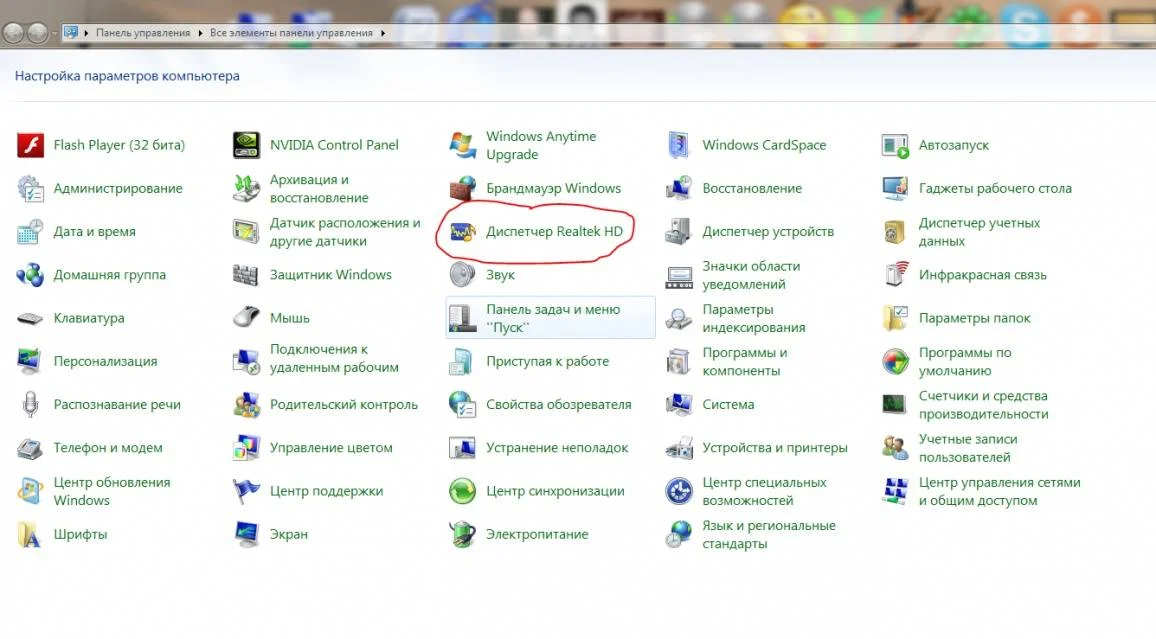1156x639 pixels.
Task: Open the Центр синхронизации icon
Action: click(463, 491)
